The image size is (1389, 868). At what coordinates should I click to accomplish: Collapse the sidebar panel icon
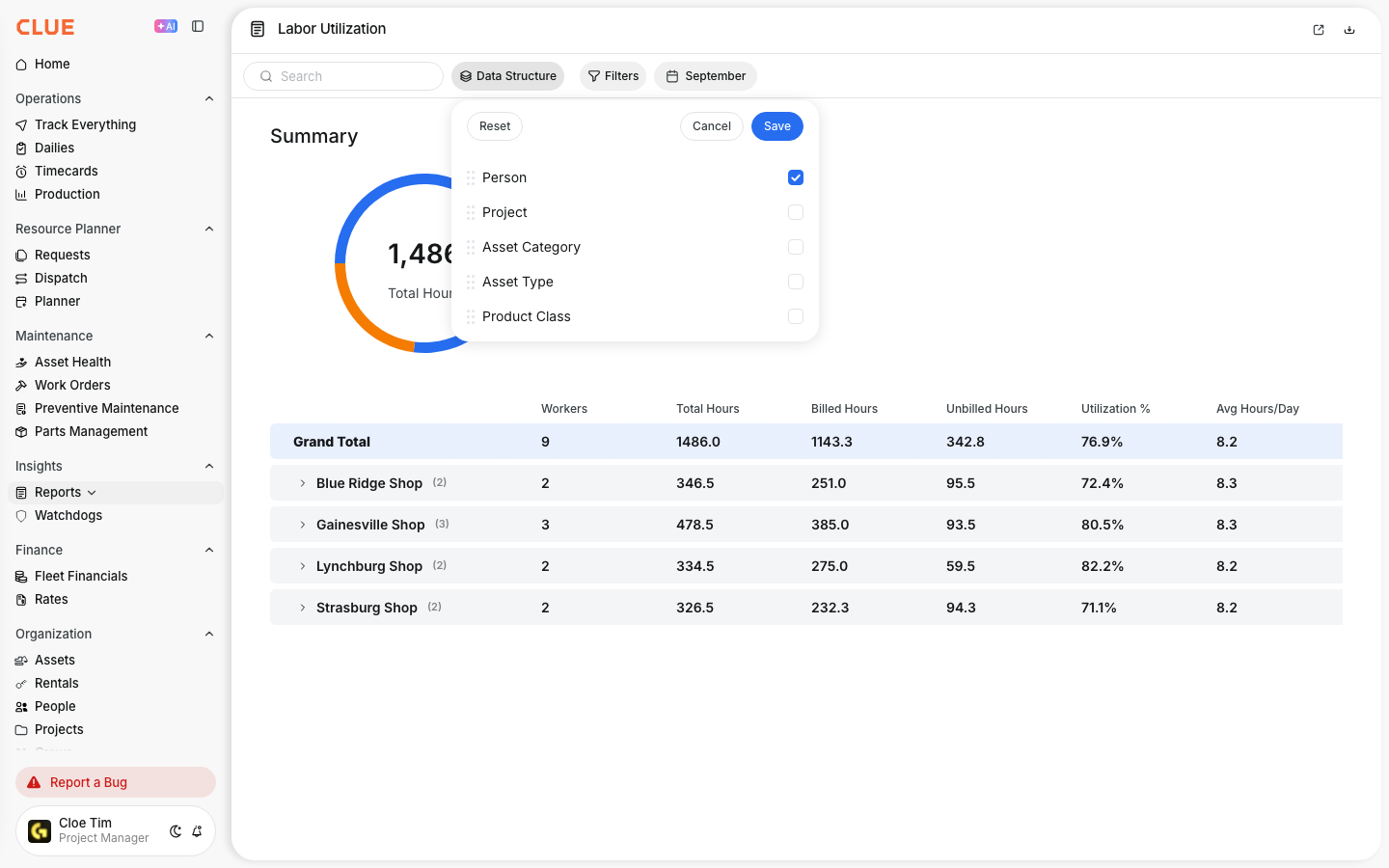(x=198, y=26)
